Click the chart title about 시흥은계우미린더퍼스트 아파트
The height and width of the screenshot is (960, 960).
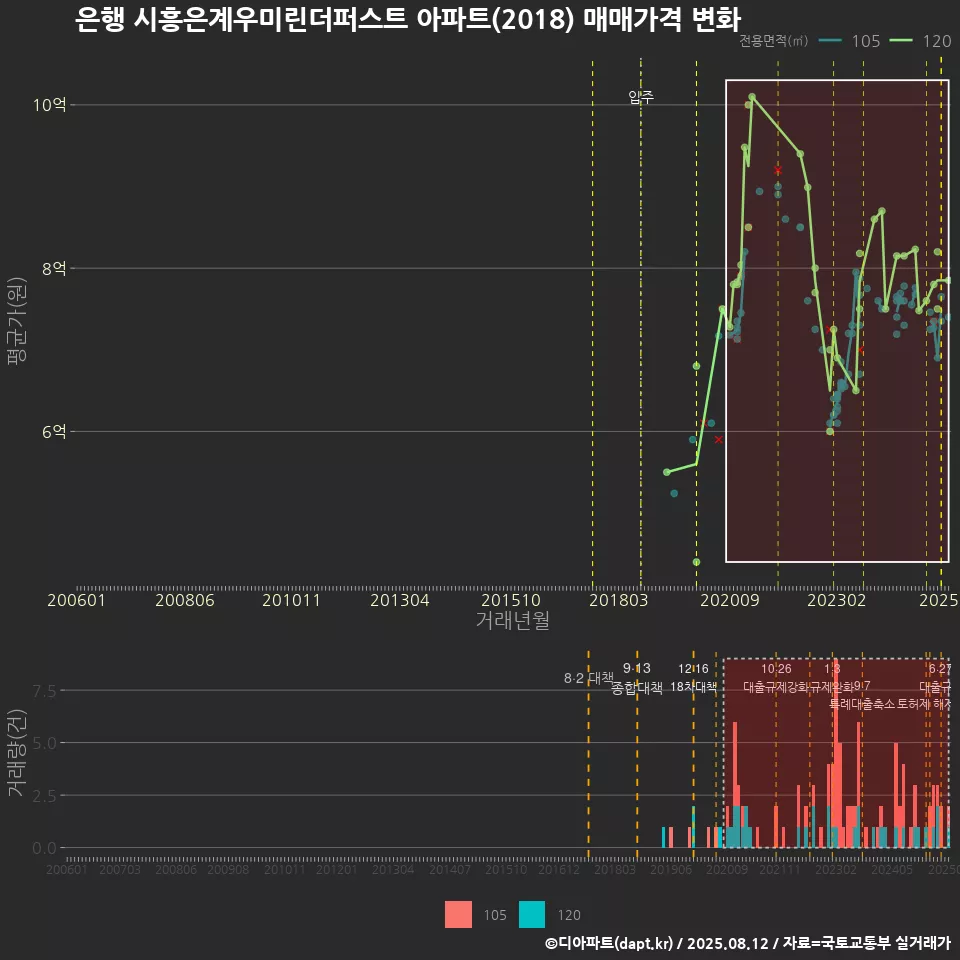click(408, 19)
